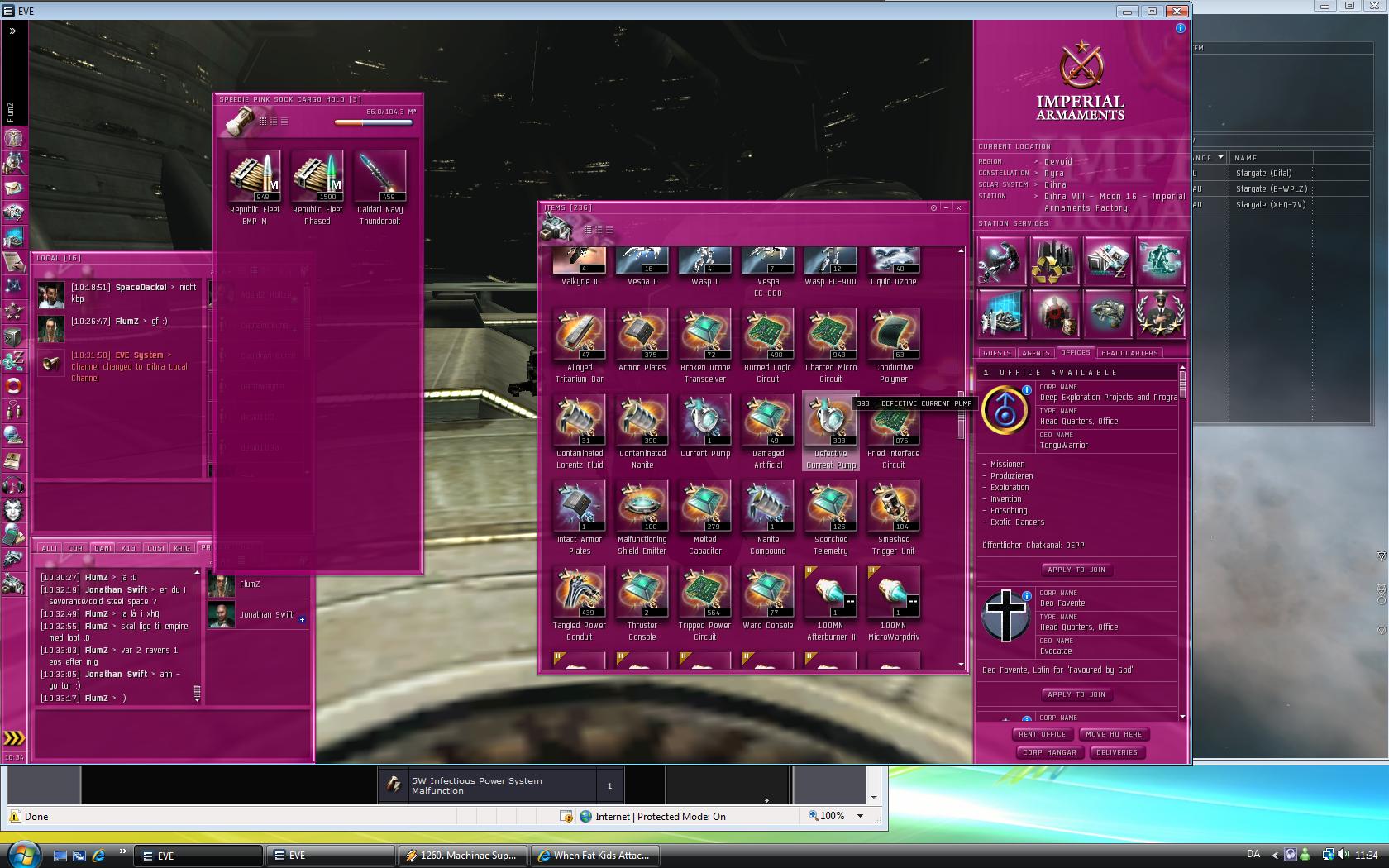This screenshot has width=1389, height=868.
Task: Expand the quick launch overflow chevron
Action: point(122,851)
